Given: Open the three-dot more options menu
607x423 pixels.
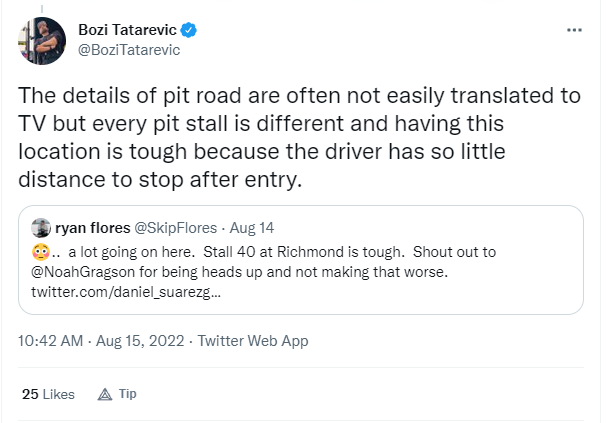Looking at the screenshot, I should (x=574, y=30).
